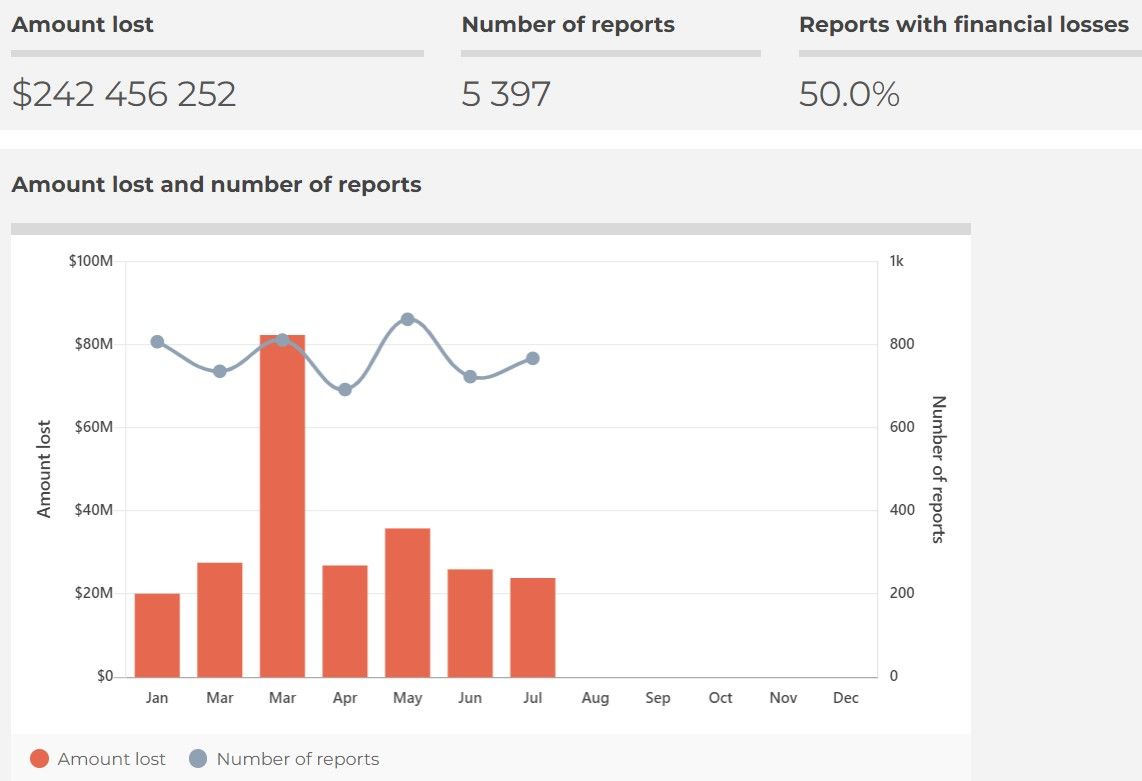Select the May amount lost bar
Screen dimensions: 1142x781
(x=408, y=603)
